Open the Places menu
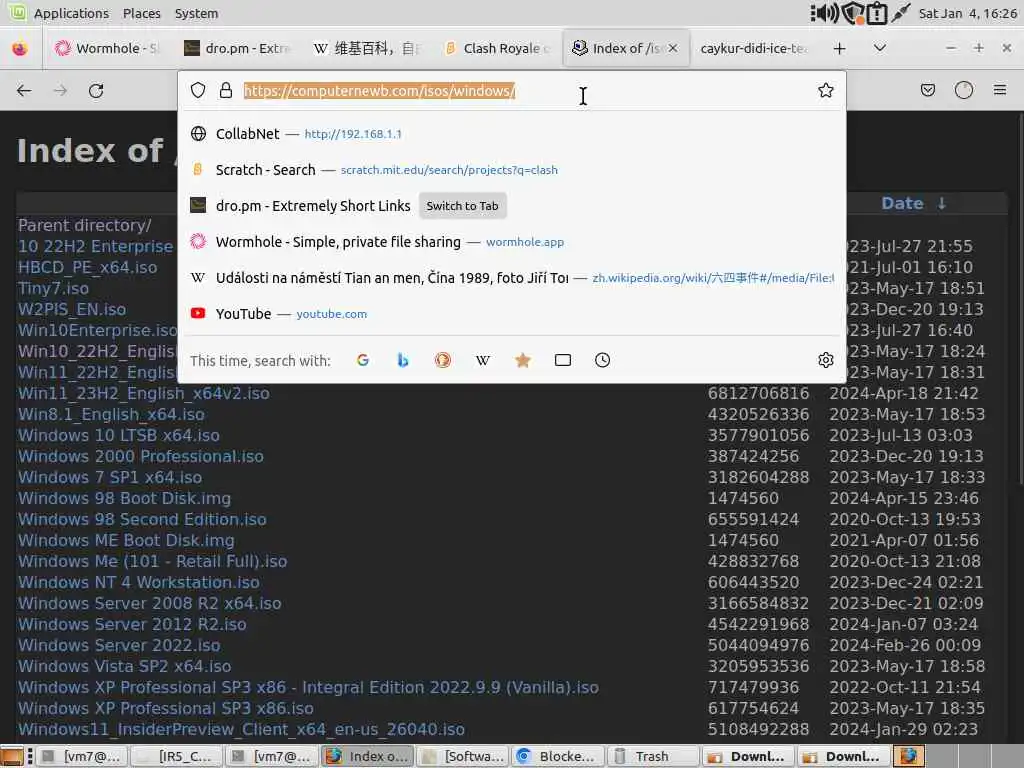The height and width of the screenshot is (768, 1024). (142, 13)
